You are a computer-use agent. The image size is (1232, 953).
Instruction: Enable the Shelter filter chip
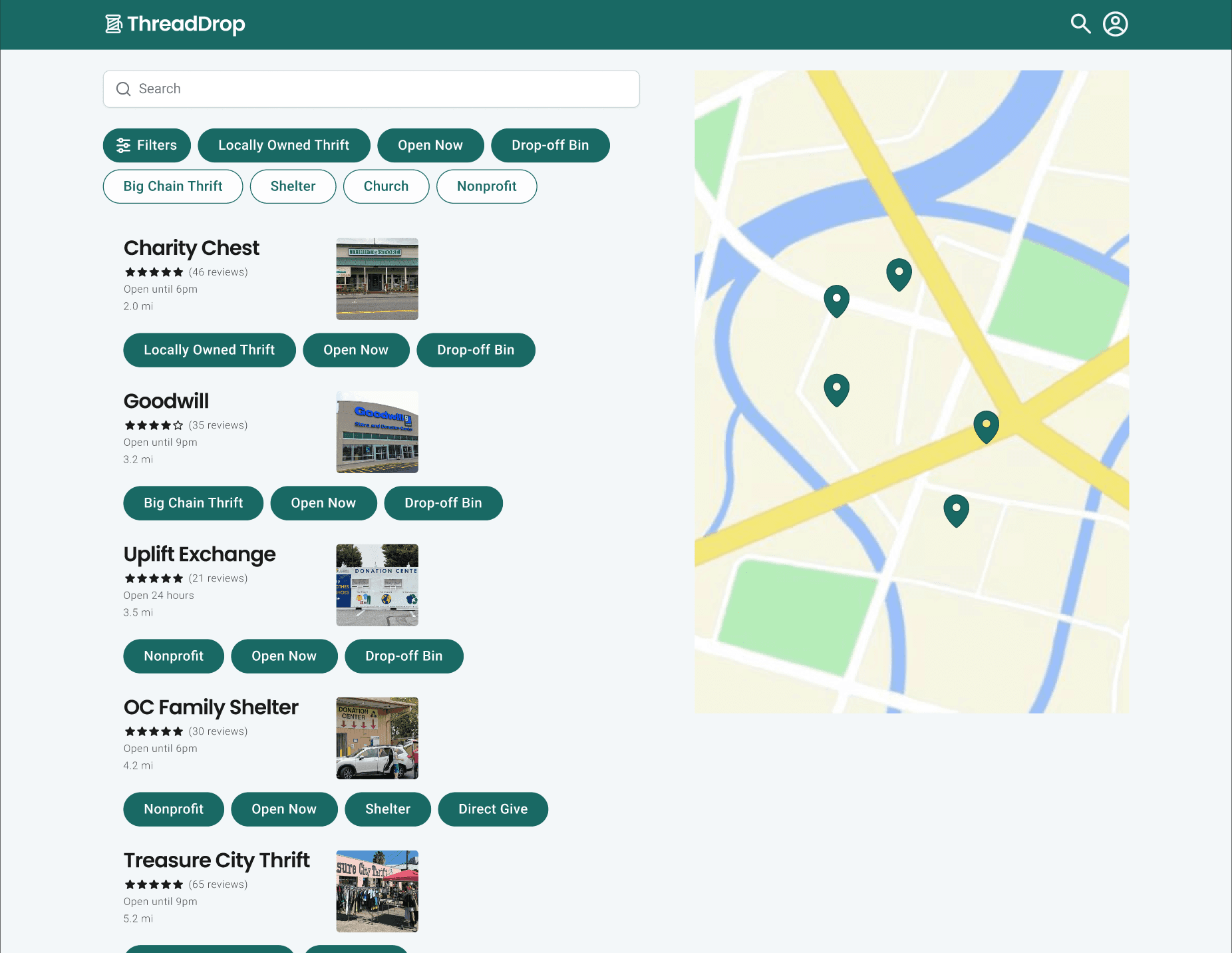293,186
